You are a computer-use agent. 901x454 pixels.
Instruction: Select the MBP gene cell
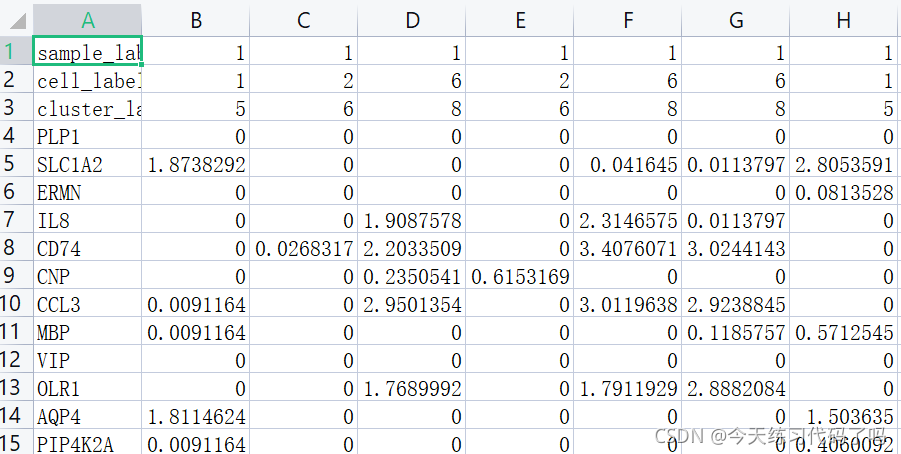tap(87, 331)
